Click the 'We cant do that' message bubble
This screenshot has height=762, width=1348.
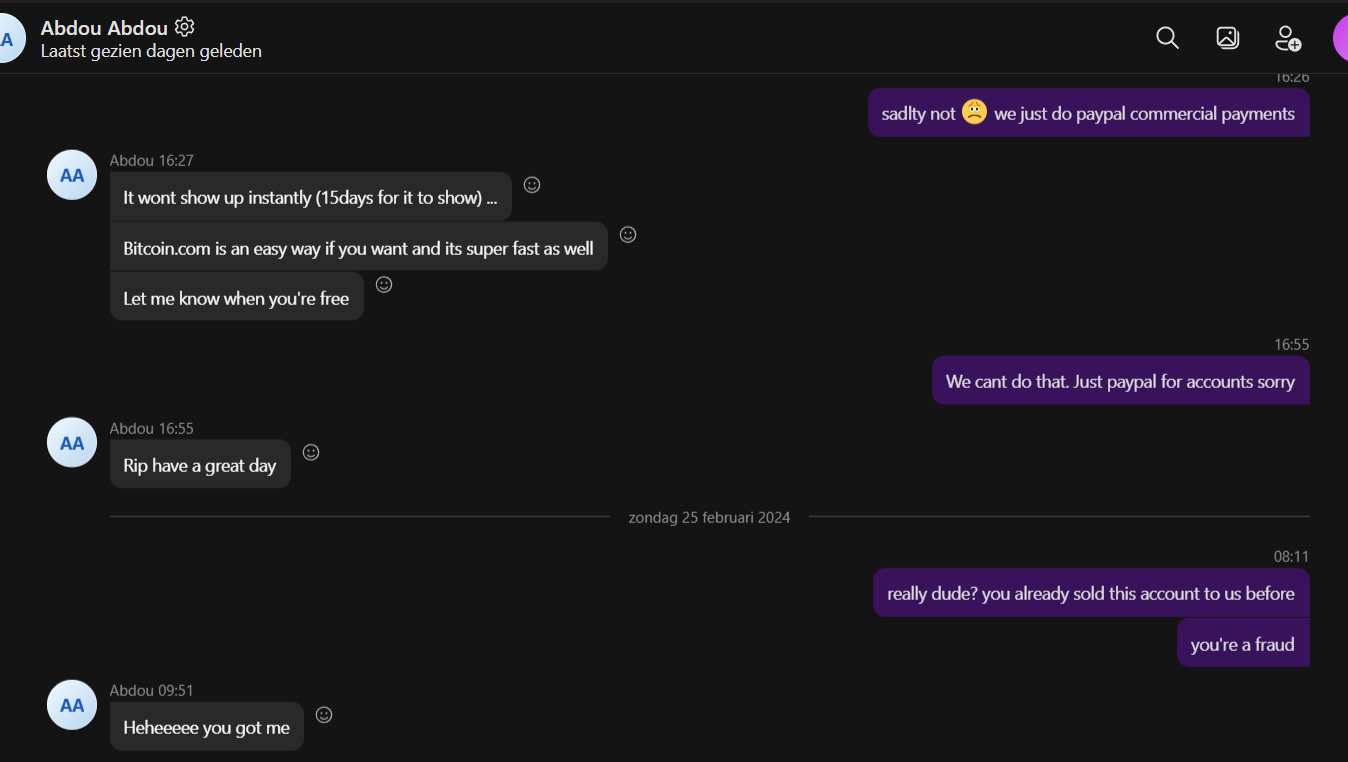(1120, 381)
